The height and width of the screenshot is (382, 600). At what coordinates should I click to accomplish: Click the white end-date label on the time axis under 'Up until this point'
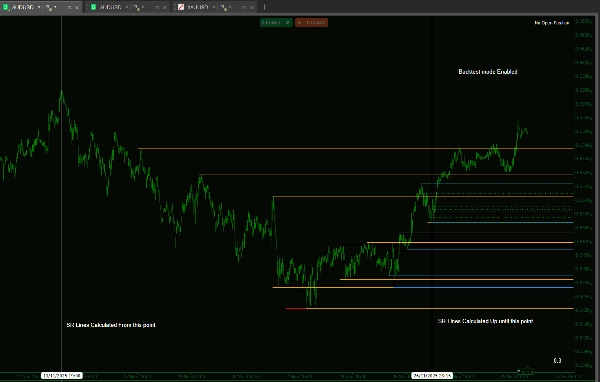tap(432, 375)
